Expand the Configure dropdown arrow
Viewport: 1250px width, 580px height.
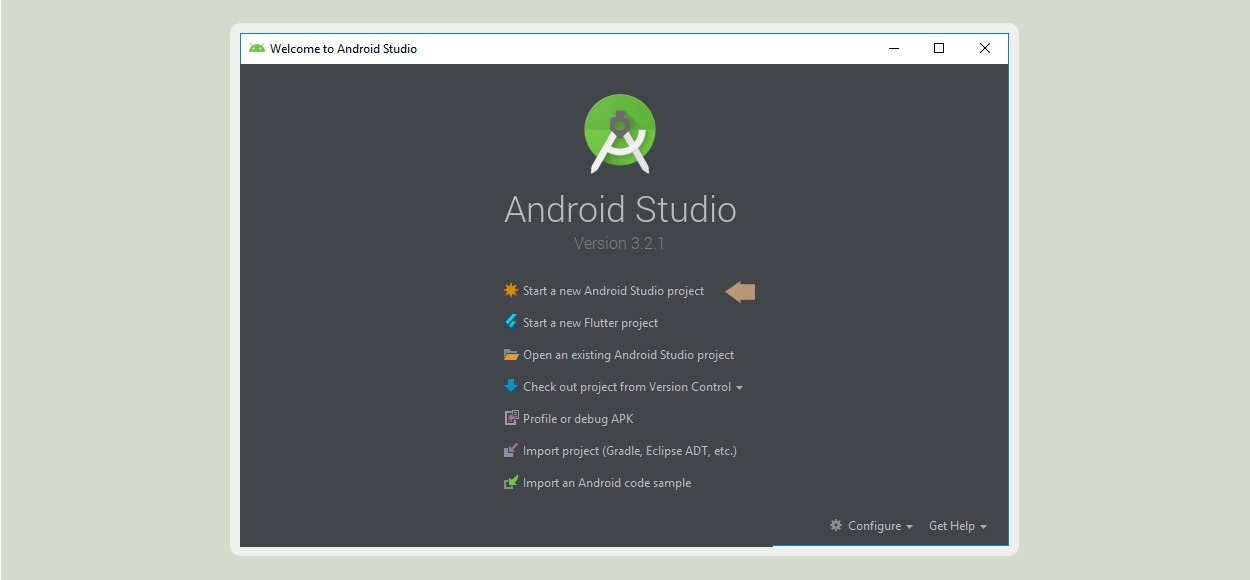tap(909, 527)
